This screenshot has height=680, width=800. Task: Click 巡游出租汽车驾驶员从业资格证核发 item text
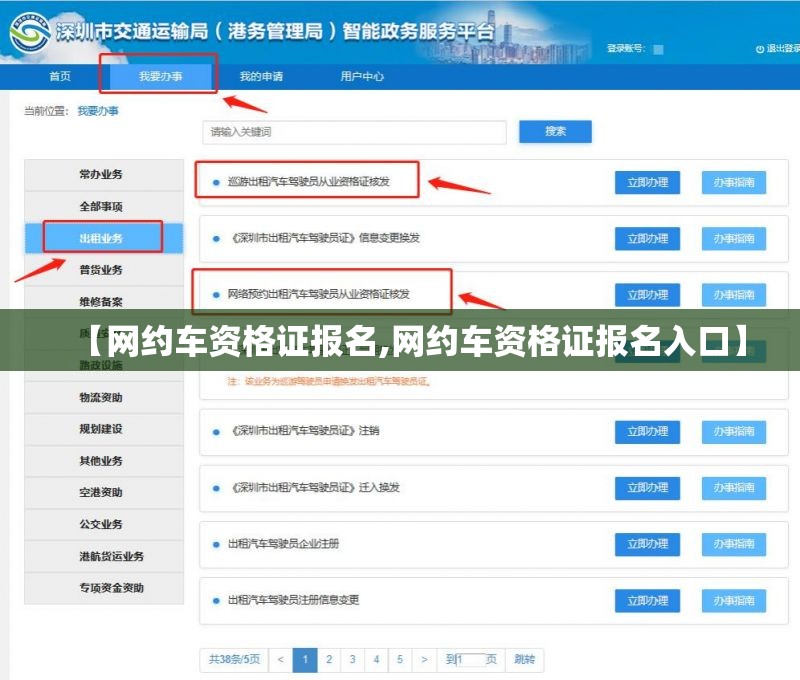tap(309, 182)
